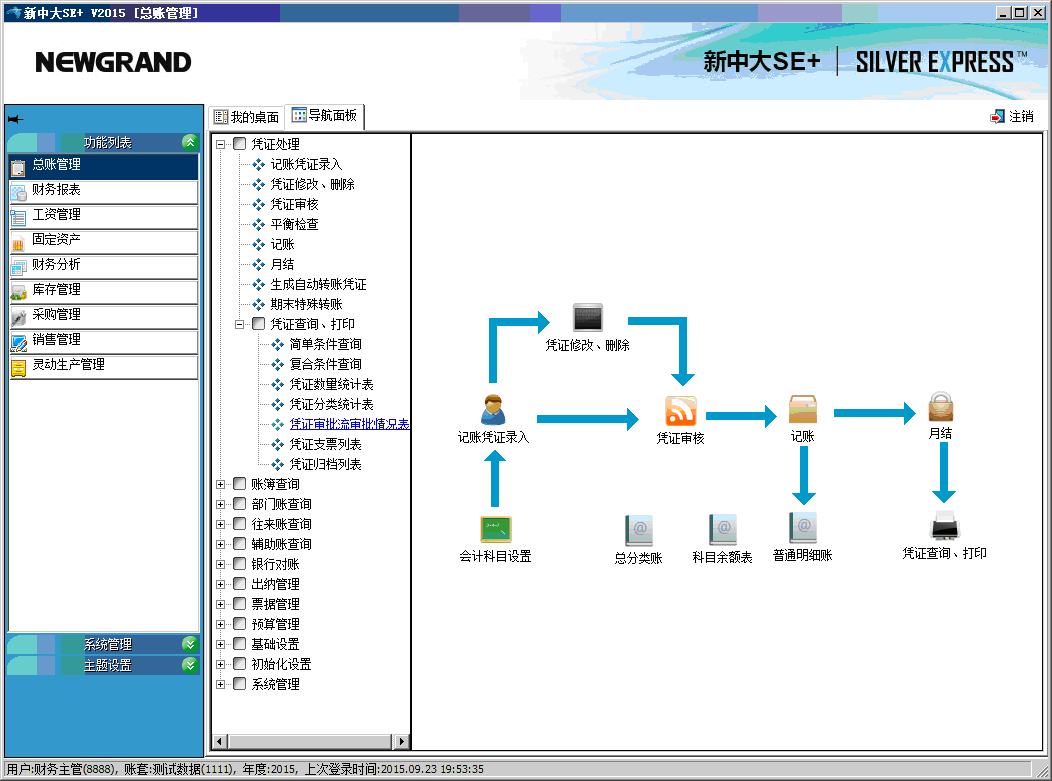
Task: Click the 采购管理 module icon
Action: tap(19, 317)
